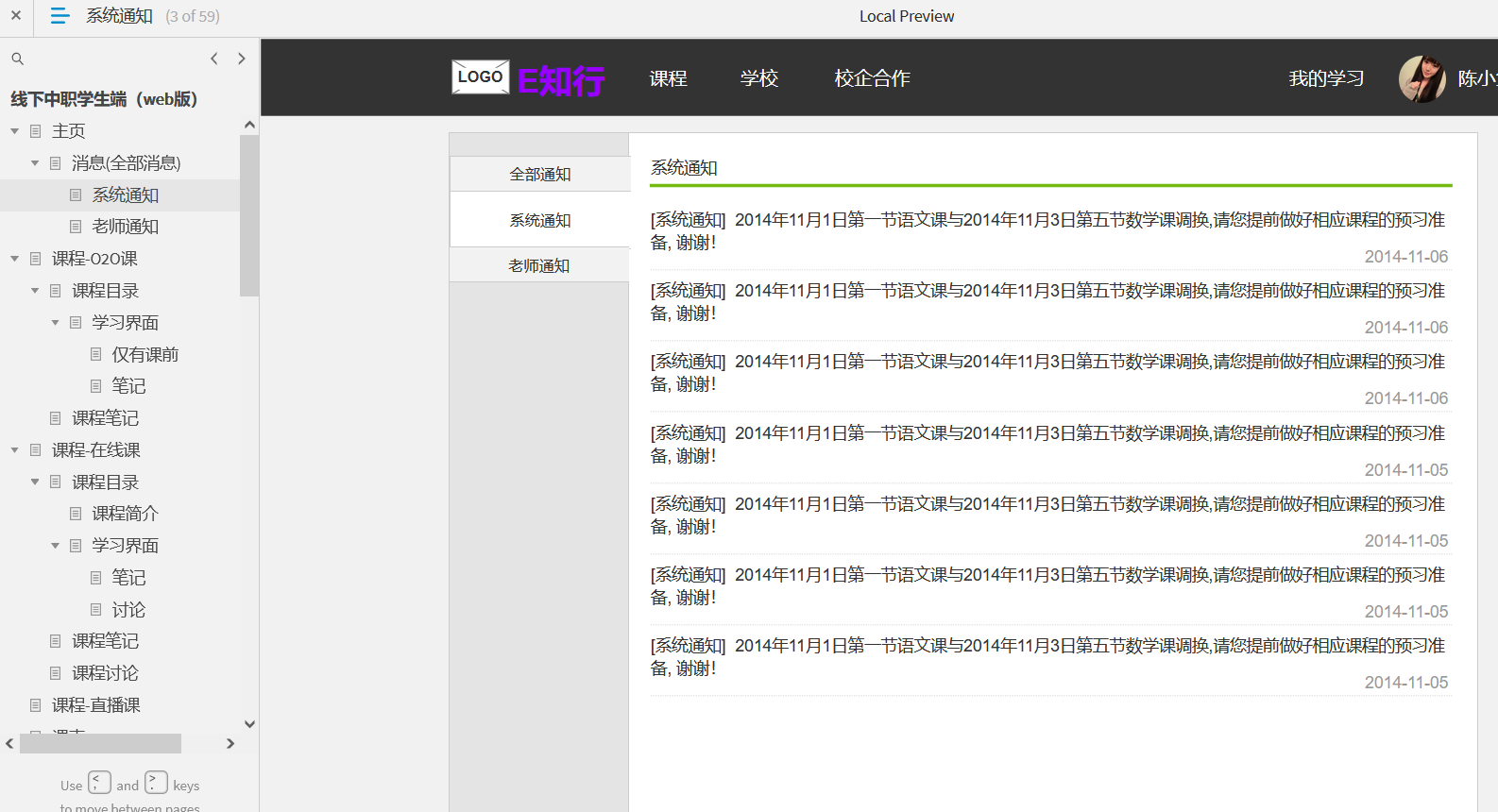
Task: Open 课程笔记 page under 课程-在线课
Action: pos(106,641)
